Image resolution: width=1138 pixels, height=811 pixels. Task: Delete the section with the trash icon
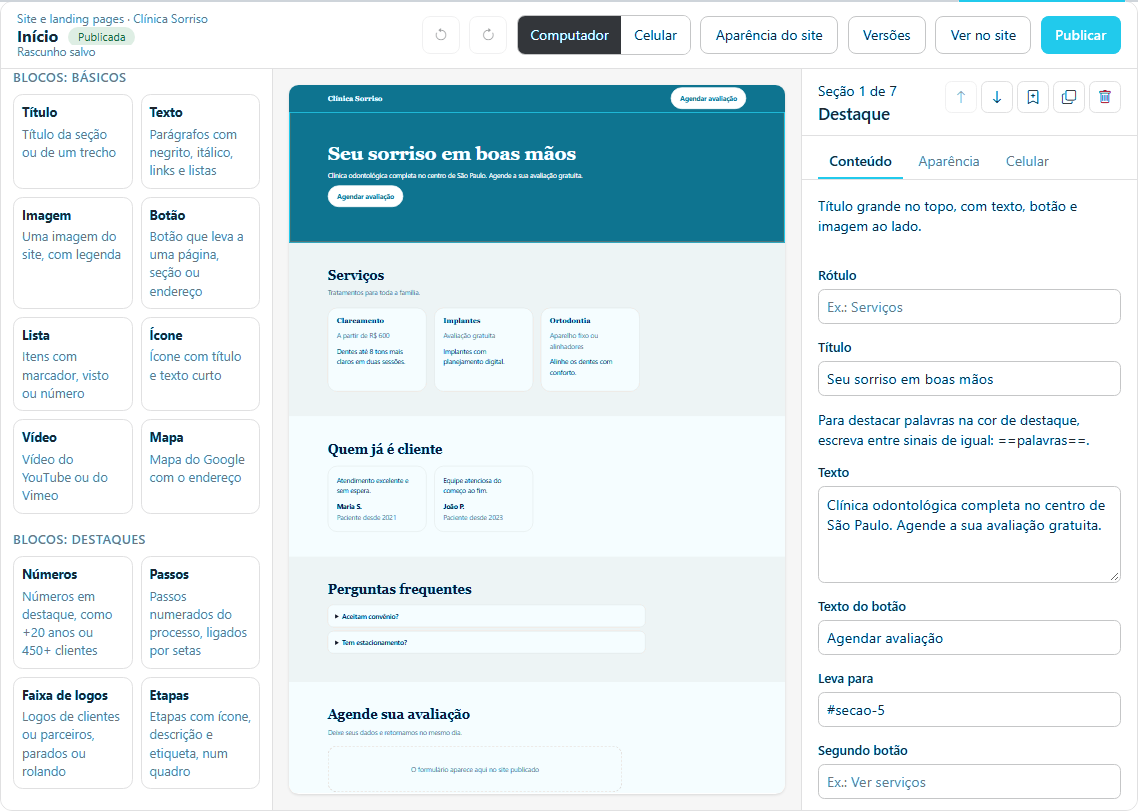click(1105, 97)
